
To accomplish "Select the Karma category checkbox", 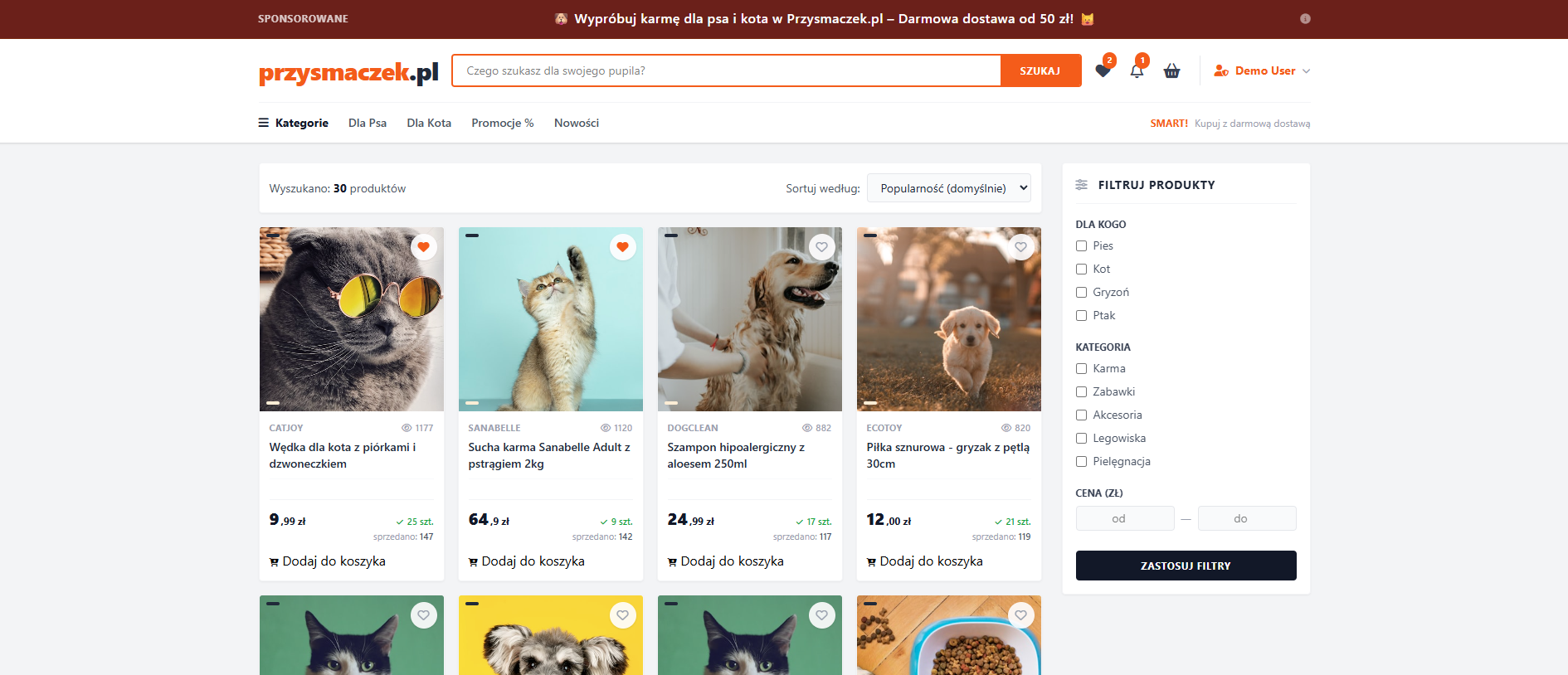I will [1081, 368].
